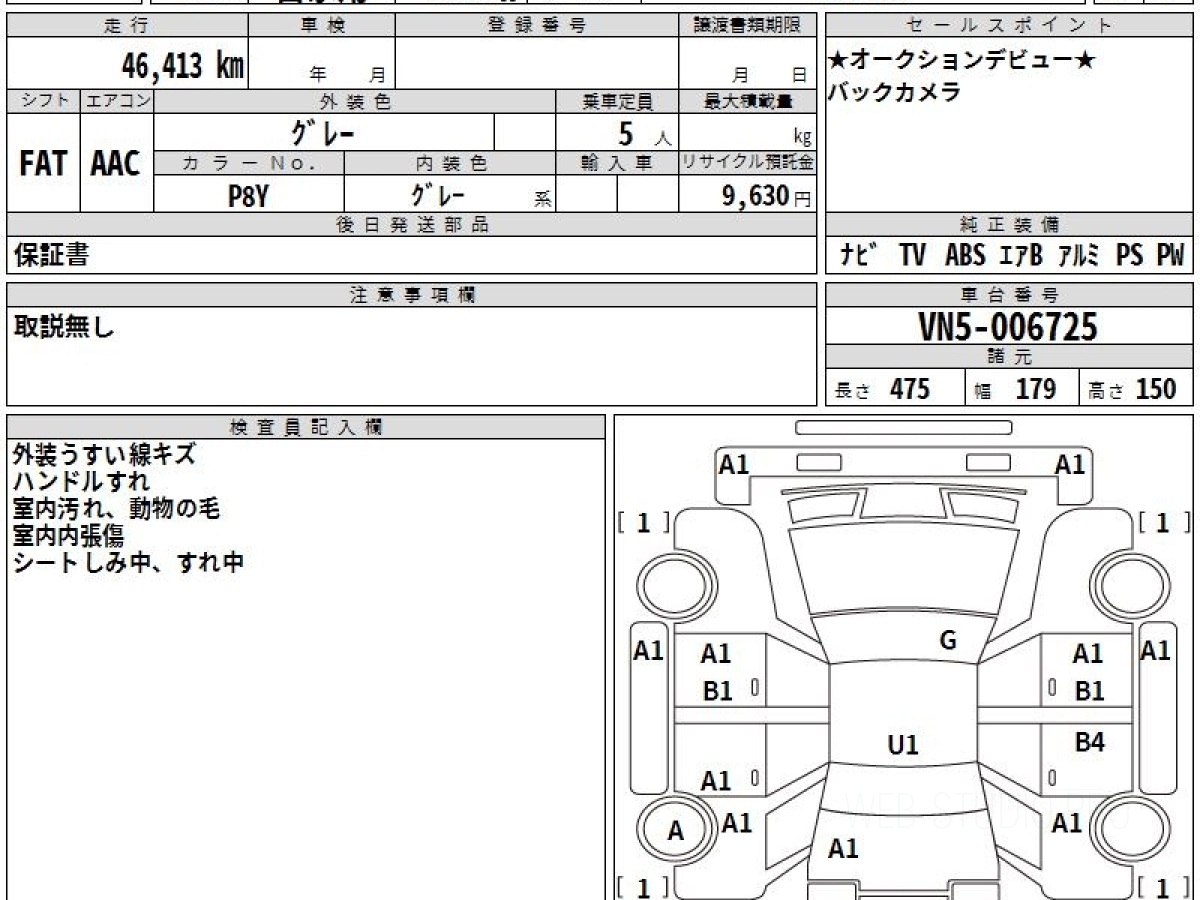Select the バックカメラ sales point text
Screen dimensions: 1200x900
[x=895, y=92]
